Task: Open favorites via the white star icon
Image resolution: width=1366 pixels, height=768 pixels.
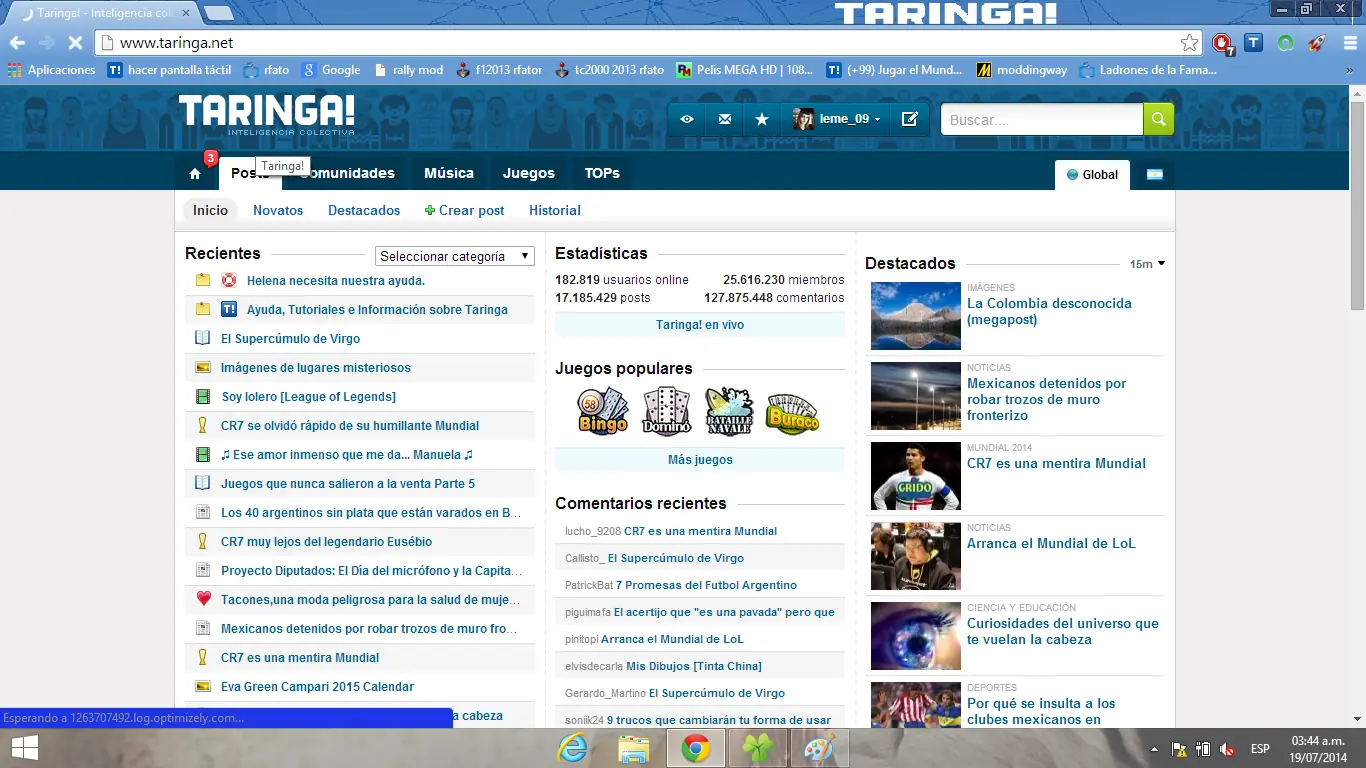Action: (x=762, y=119)
